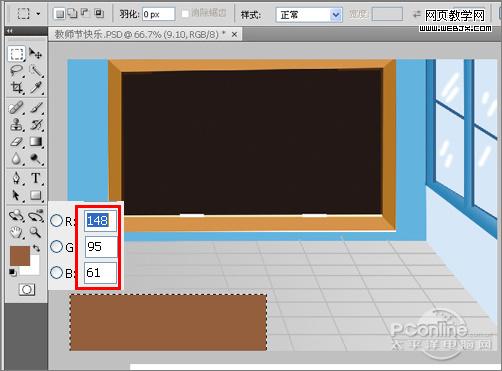Screen dimensions: 502x371
Task: Select the B radio button
Action: 56,273
